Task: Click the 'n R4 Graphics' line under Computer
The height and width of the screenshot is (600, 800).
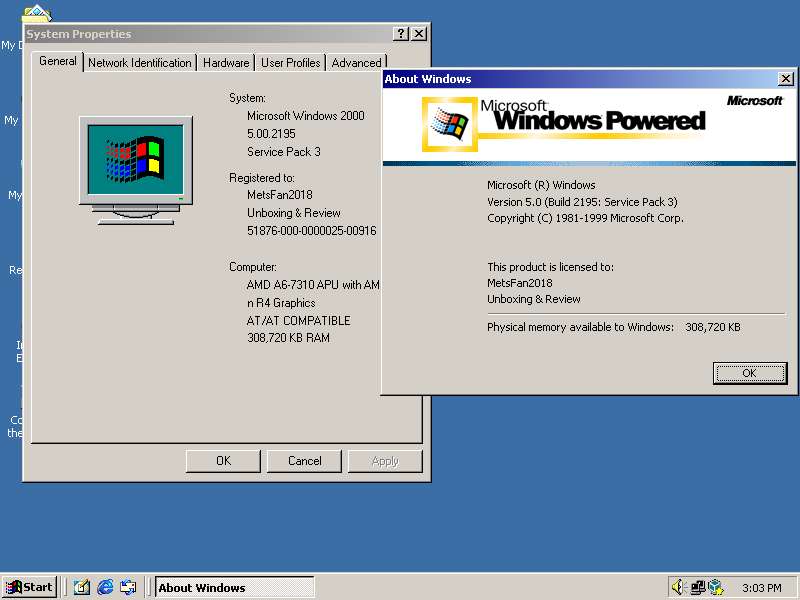Action: click(x=281, y=303)
